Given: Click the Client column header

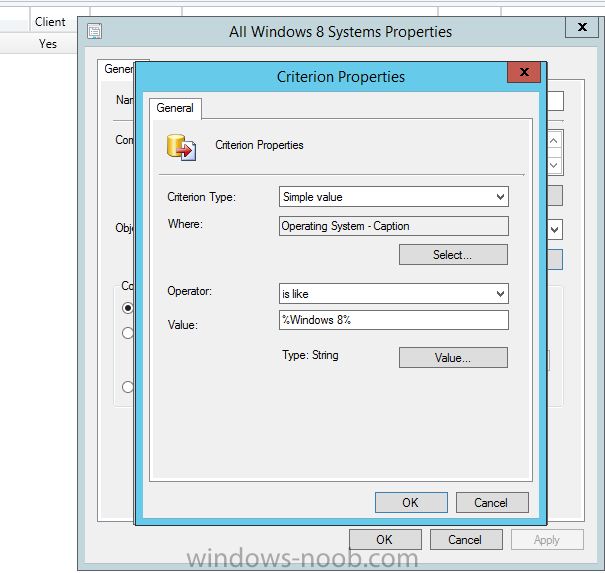Looking at the screenshot, I should (50, 22).
